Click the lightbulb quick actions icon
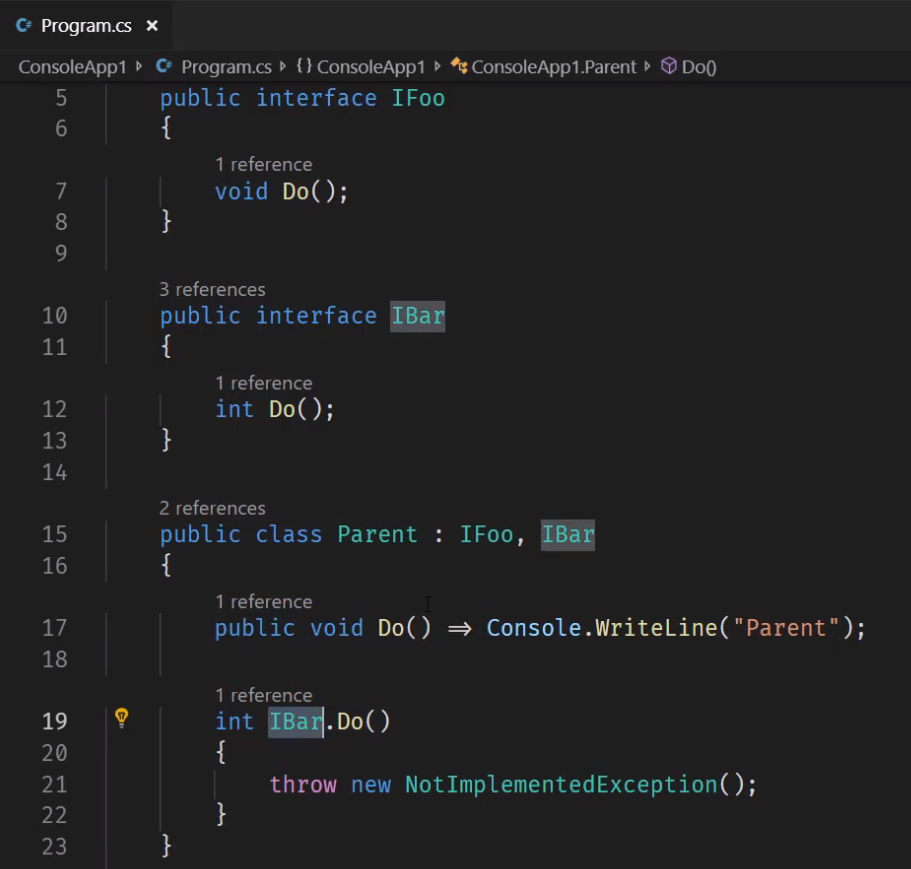The height and width of the screenshot is (869, 911). click(x=122, y=717)
